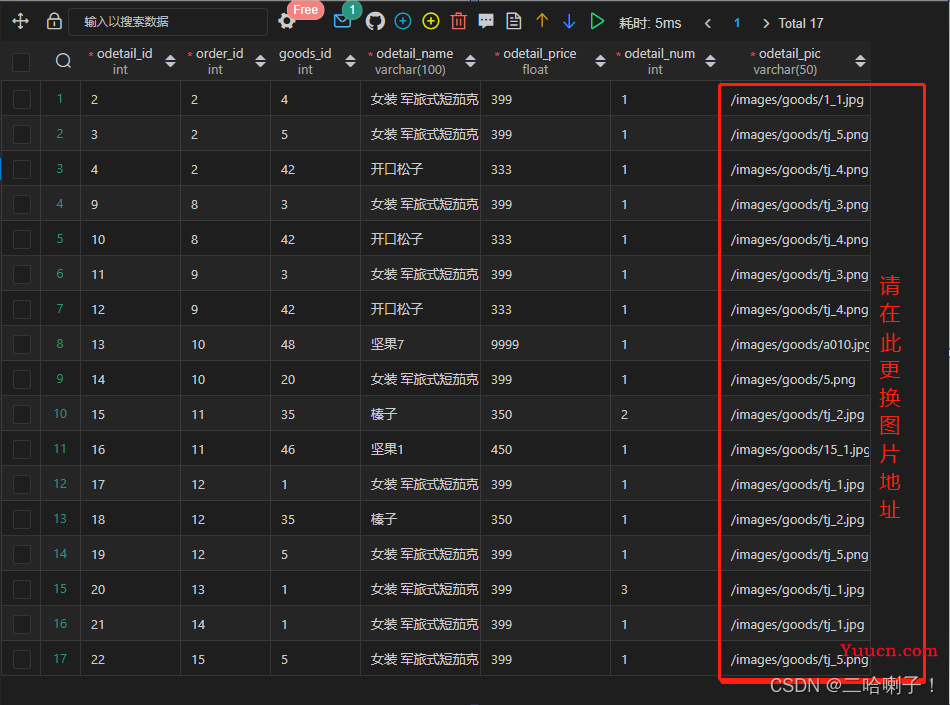Click odetail_pic column header label

[x=789, y=54]
